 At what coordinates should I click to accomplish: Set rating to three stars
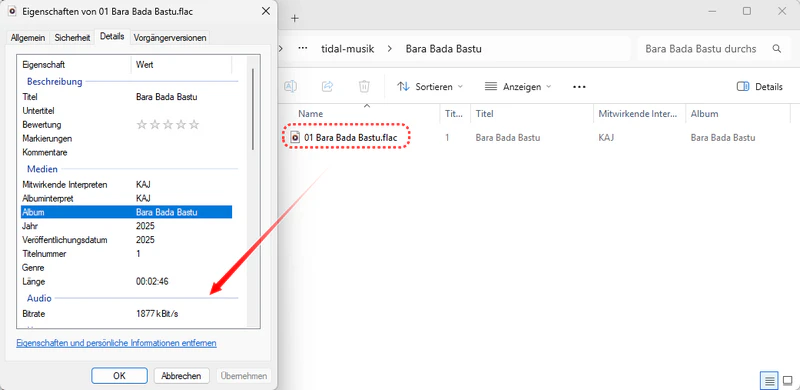pos(168,125)
